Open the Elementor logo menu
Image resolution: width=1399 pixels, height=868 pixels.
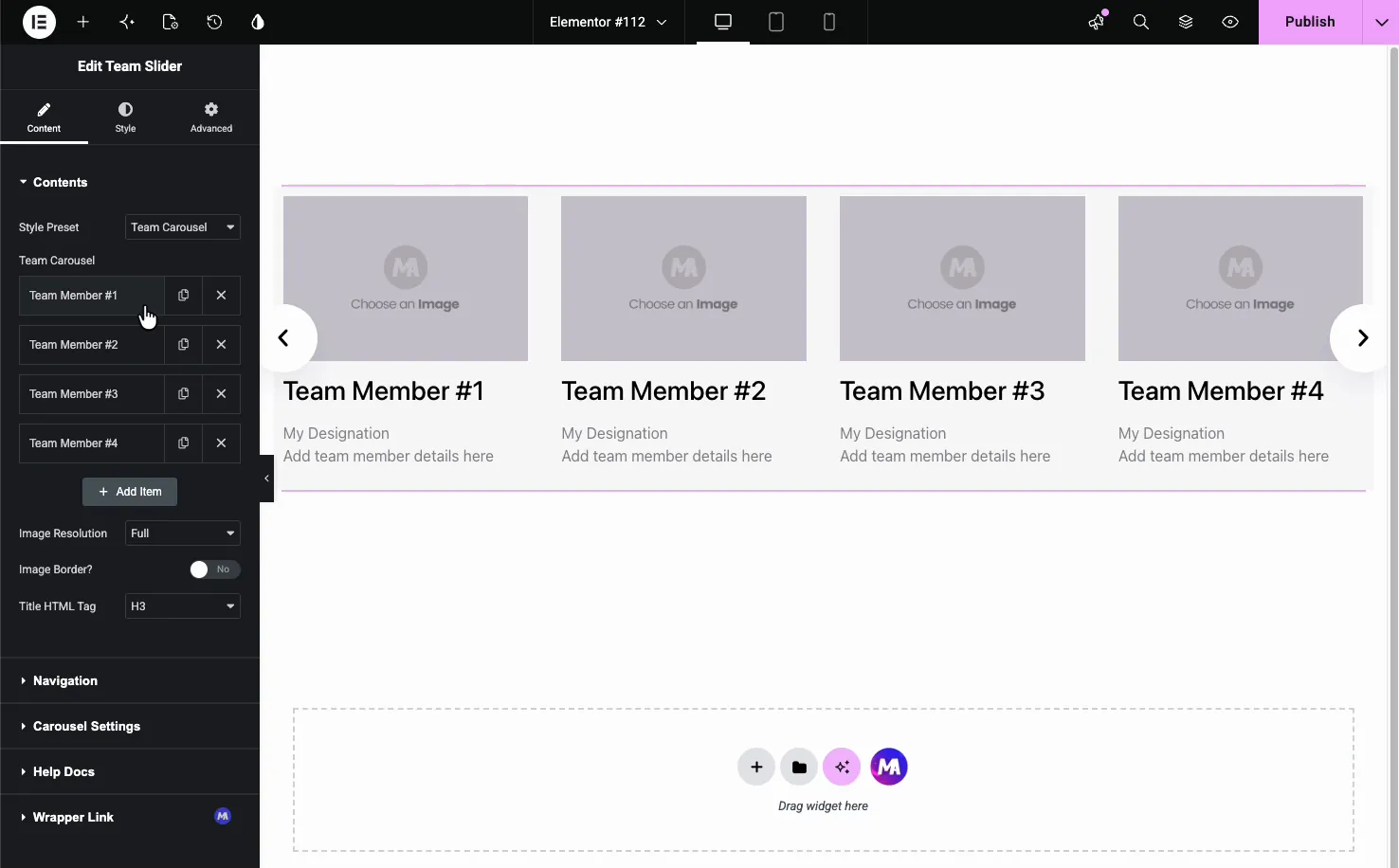pyautogui.click(x=39, y=22)
